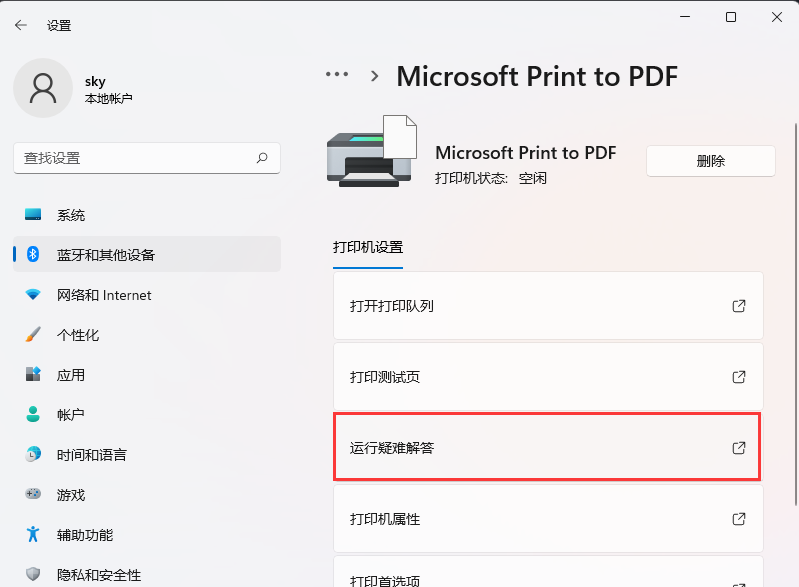The image size is (799, 587).
Task: Open Network and Internet settings
Action: point(104,295)
